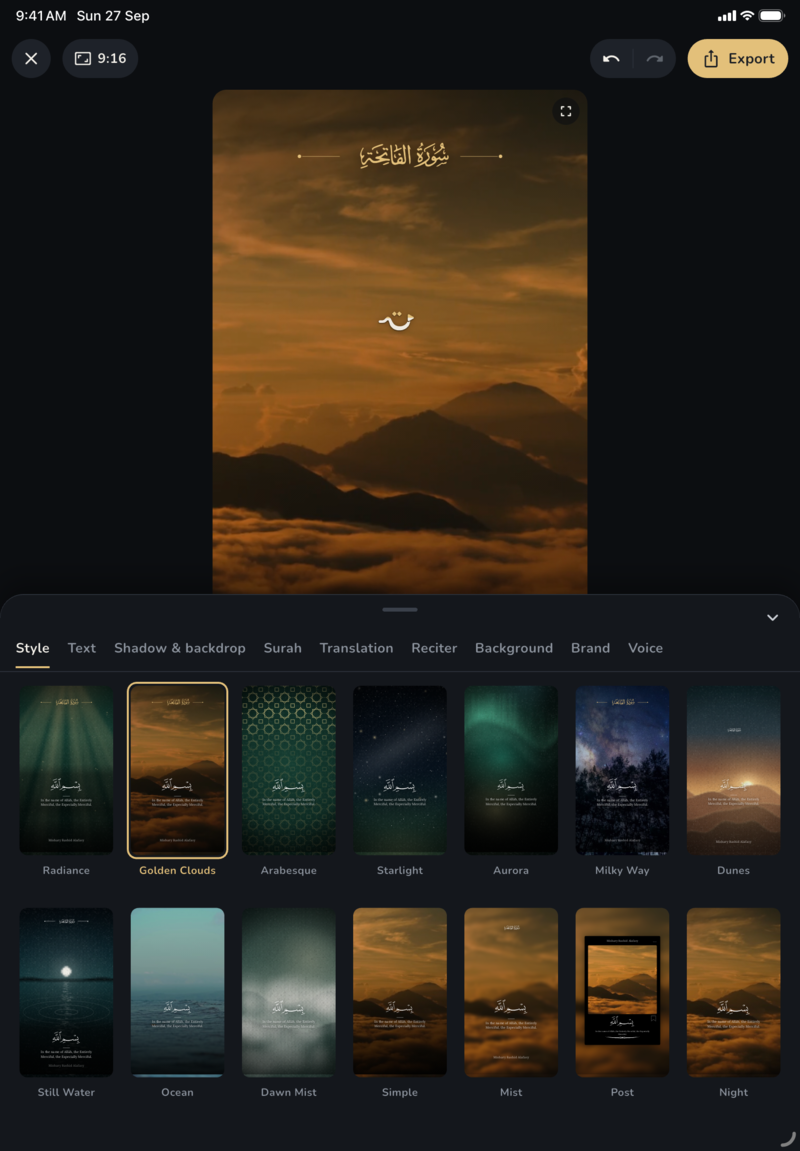The width and height of the screenshot is (800, 1151).
Task: Select the Ocean style thumbnail
Action: point(178,992)
